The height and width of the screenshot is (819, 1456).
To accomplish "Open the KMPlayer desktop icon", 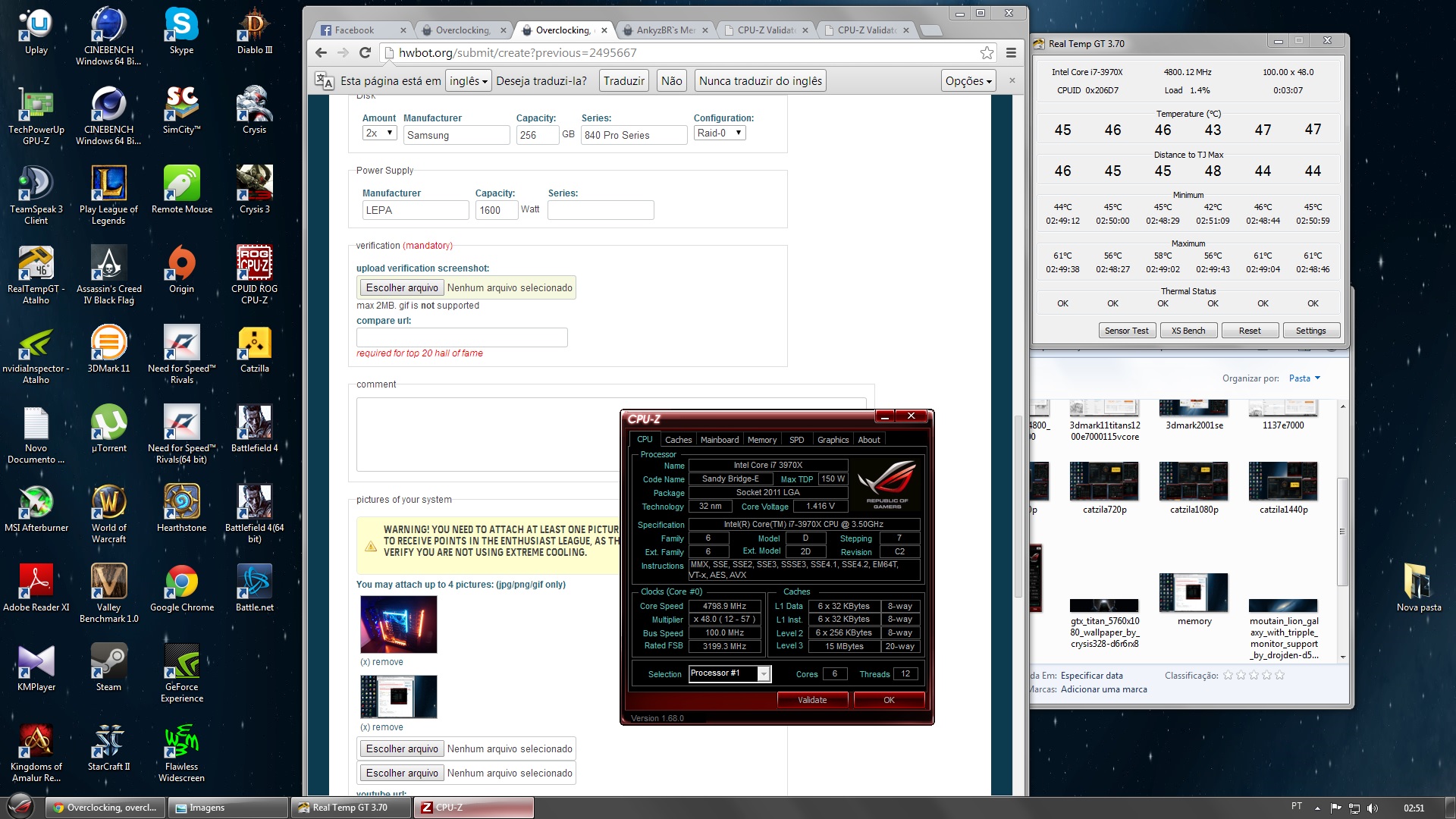I will [x=36, y=668].
